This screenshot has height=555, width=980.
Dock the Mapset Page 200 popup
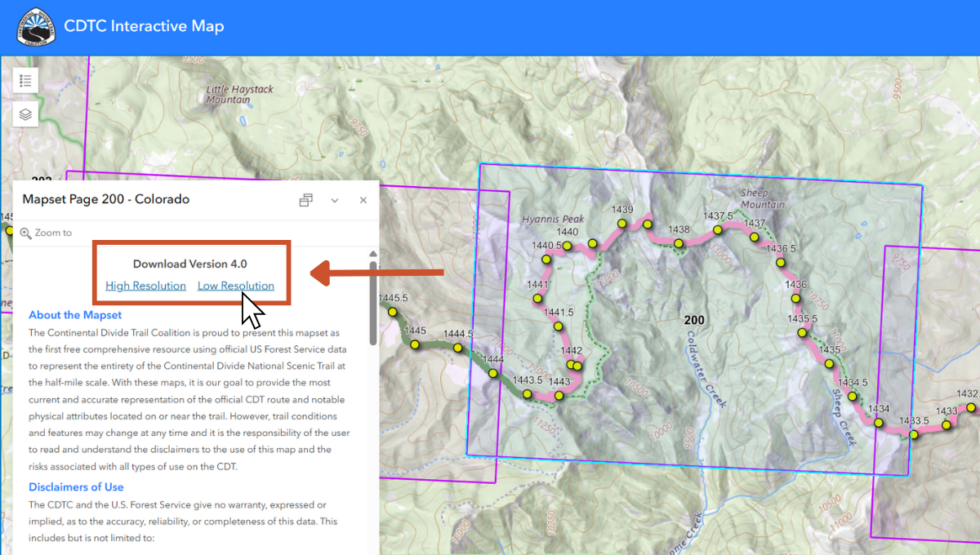[306, 200]
